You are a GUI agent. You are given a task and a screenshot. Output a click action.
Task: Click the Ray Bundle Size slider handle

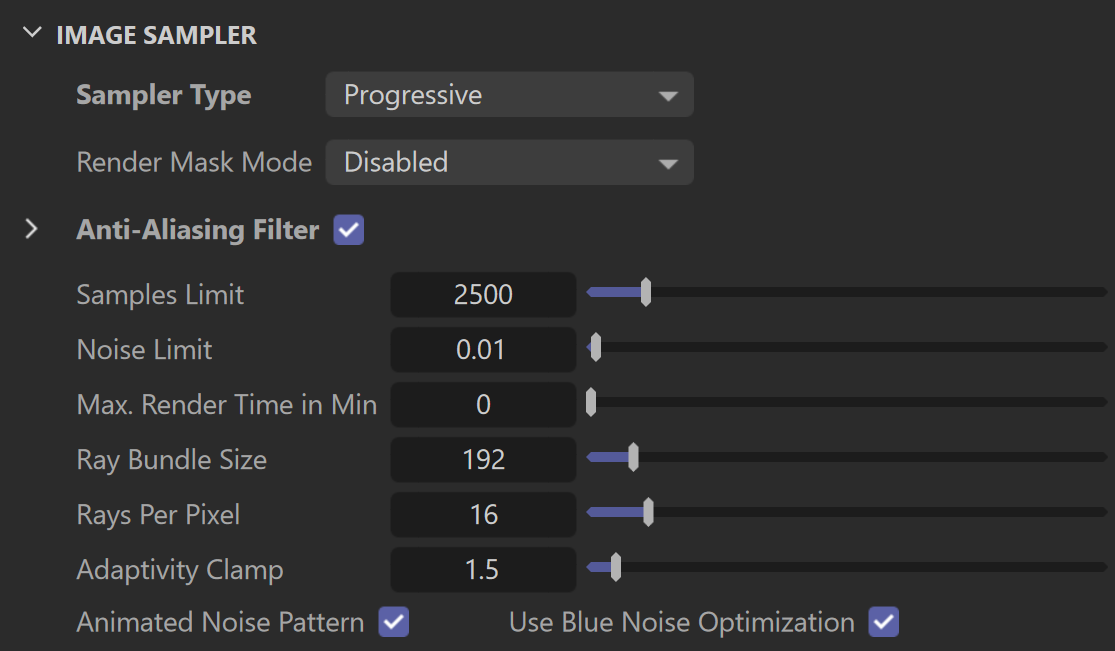[x=633, y=457]
